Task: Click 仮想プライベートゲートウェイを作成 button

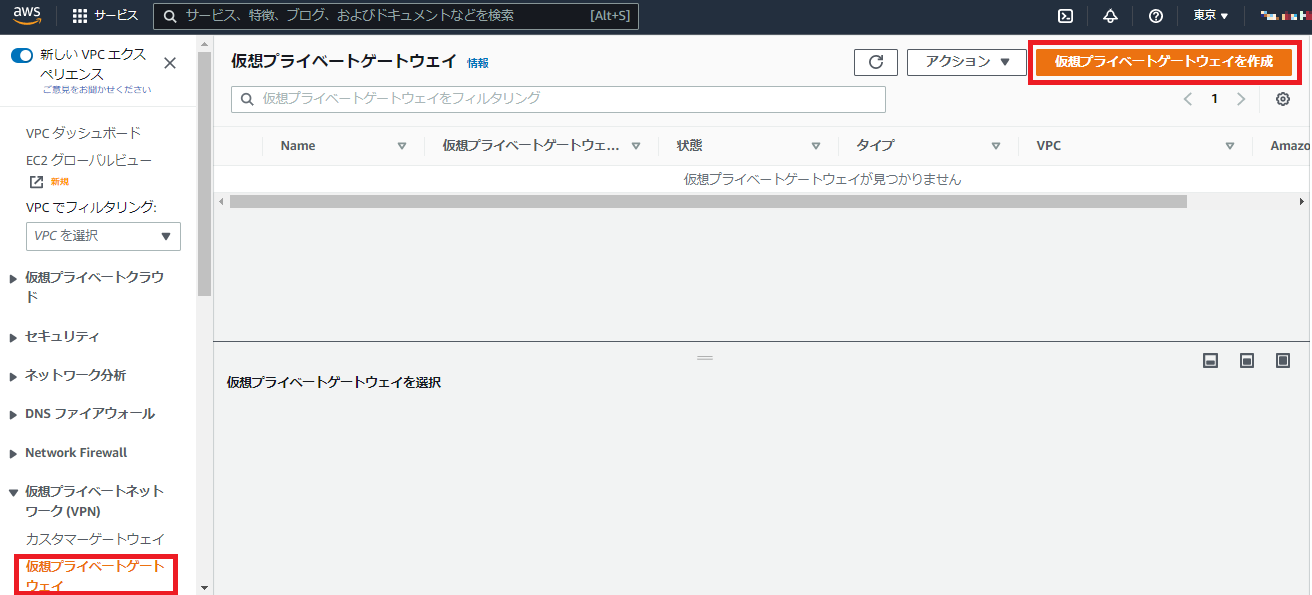Action: point(1163,62)
